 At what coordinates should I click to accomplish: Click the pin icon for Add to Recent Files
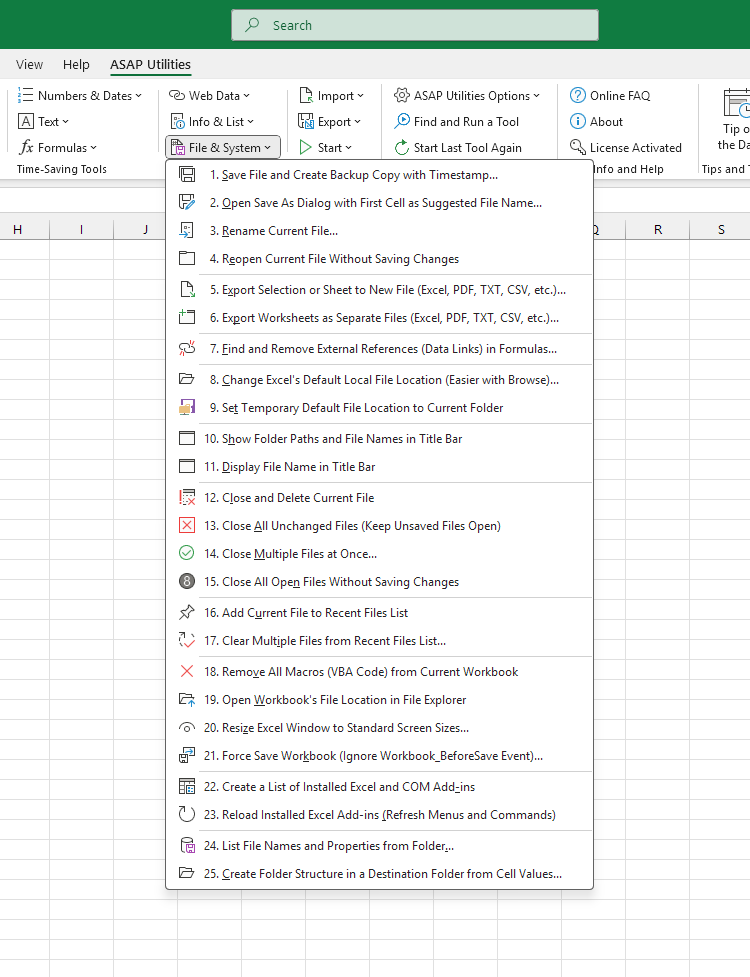[187, 612]
